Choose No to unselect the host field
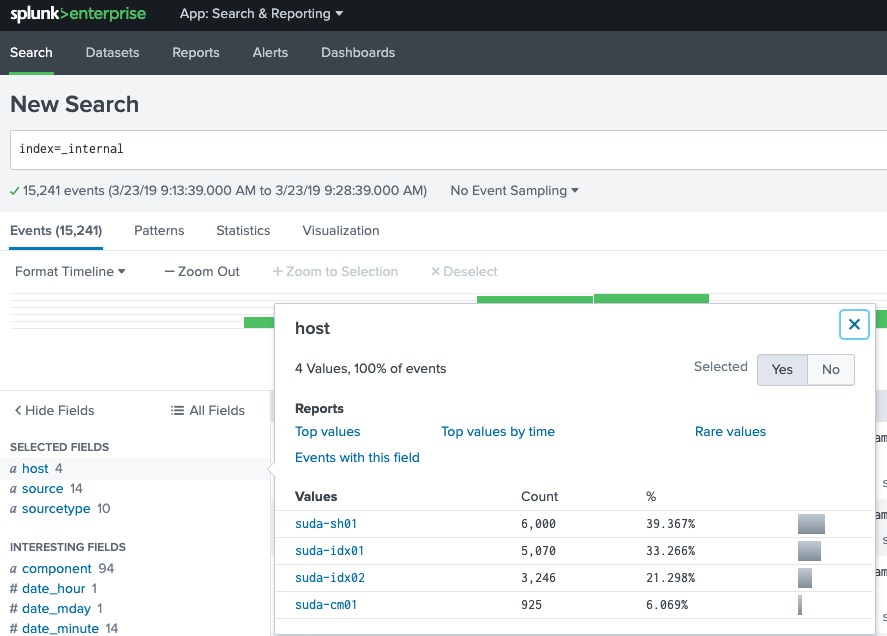The height and width of the screenshot is (636, 887). pos(830,370)
